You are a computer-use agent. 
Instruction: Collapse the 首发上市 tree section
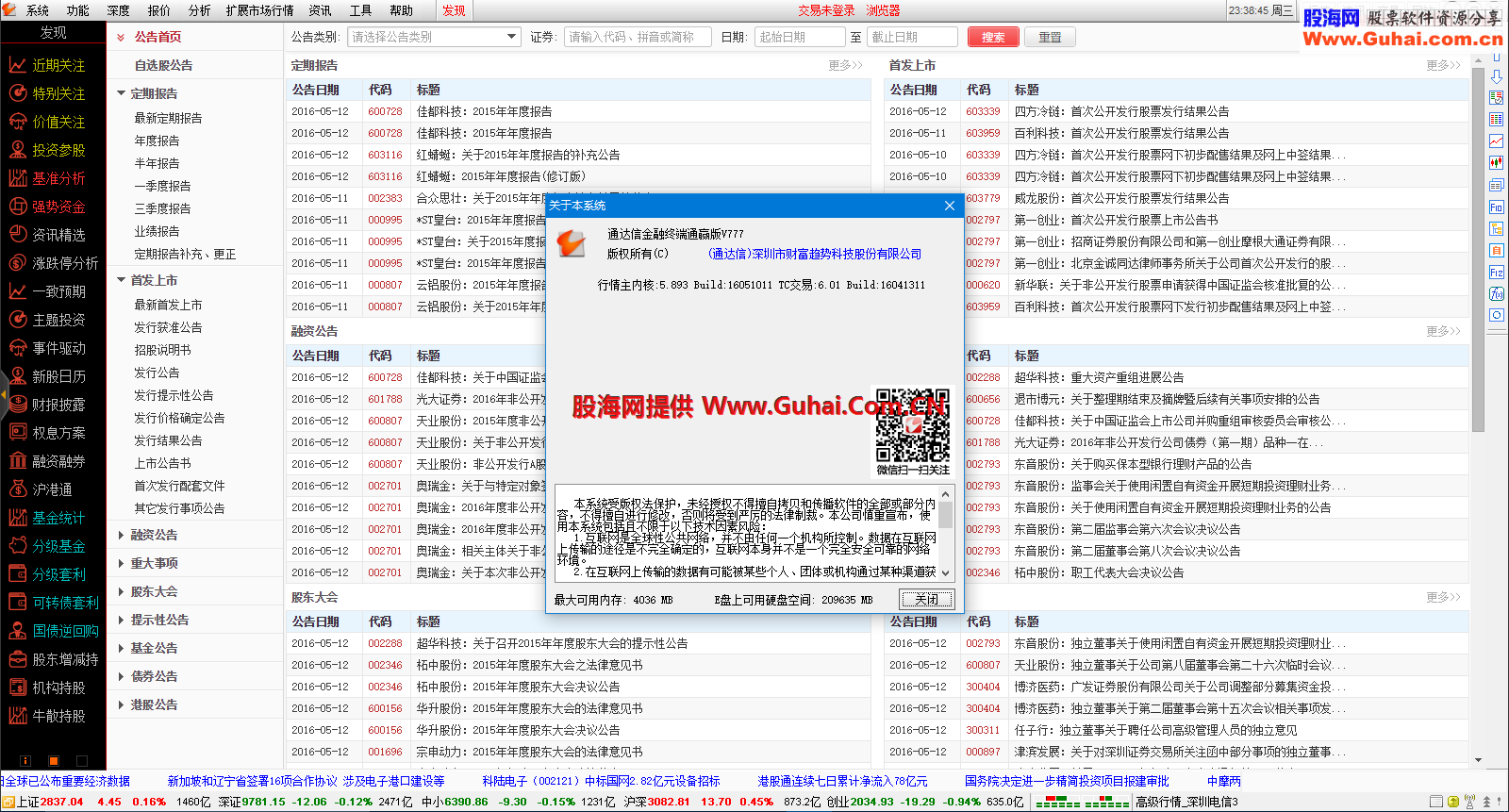point(121,280)
